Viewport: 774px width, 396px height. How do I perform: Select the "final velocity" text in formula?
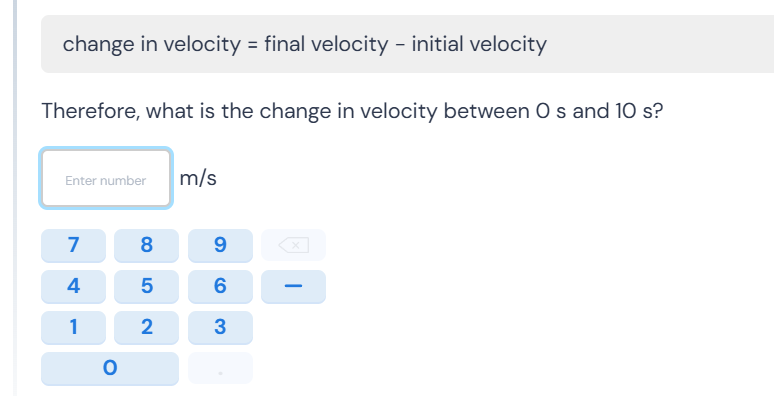pos(326,44)
